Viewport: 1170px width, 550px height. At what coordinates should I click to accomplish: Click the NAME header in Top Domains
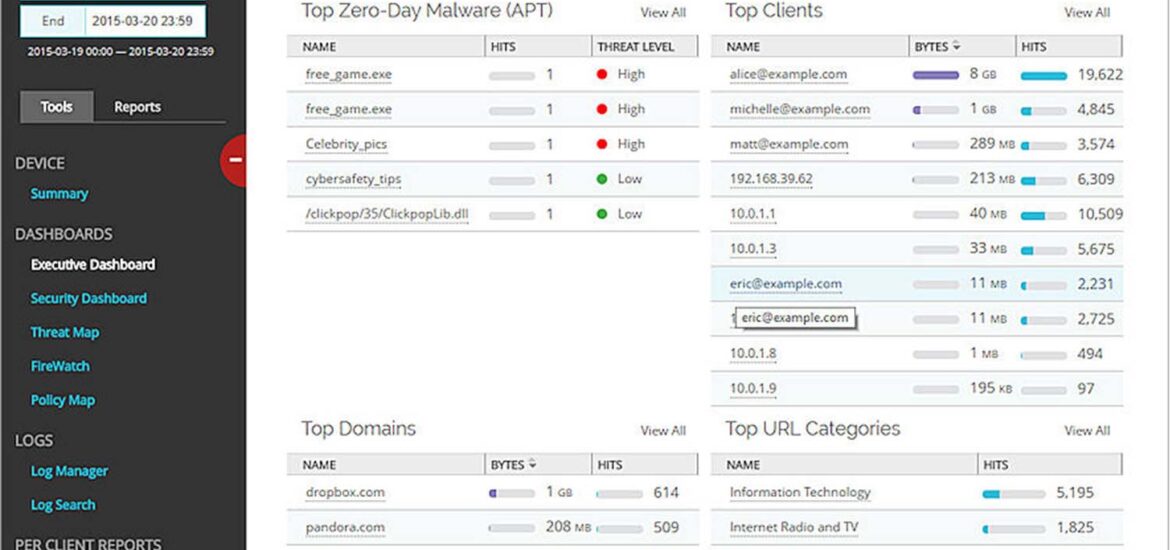coord(319,464)
